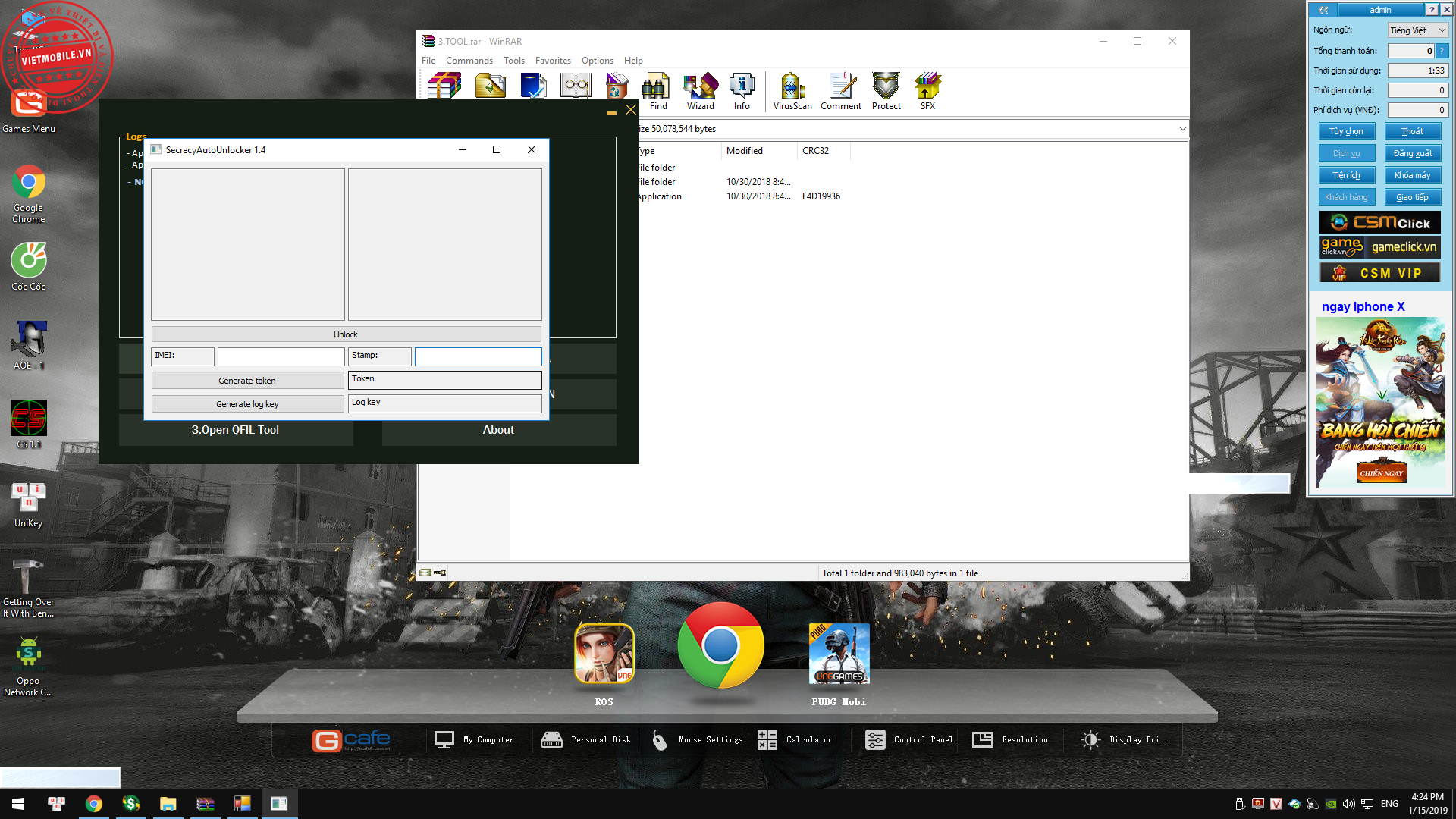Click the About button in dark tool
1456x819 pixels.
click(x=498, y=430)
